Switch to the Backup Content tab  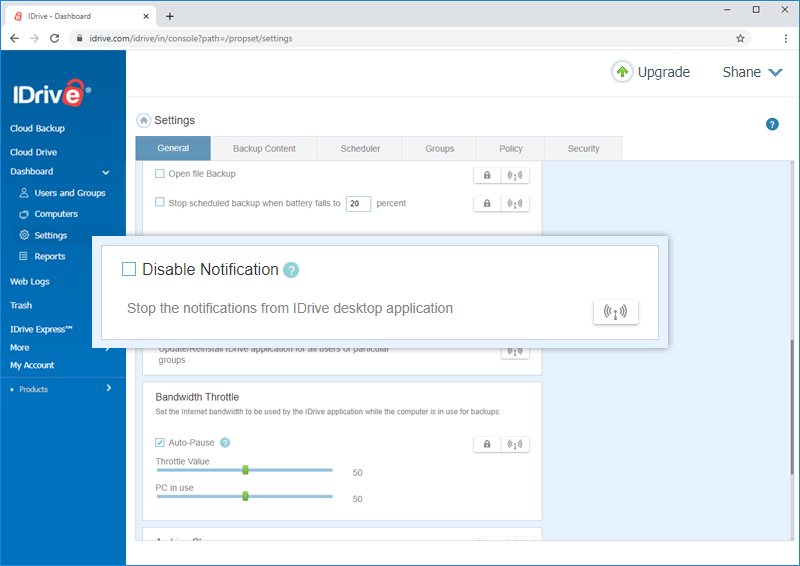click(264, 149)
